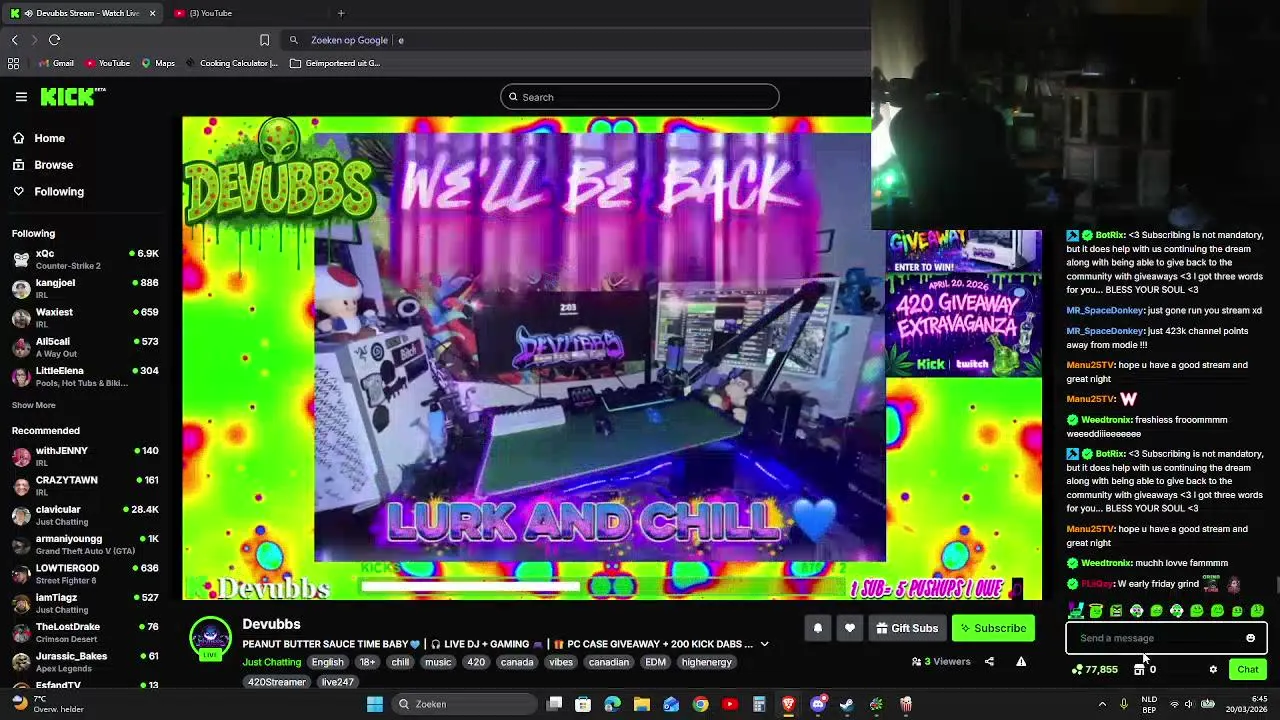
Task: Show hidden system tray icons
Action: pyautogui.click(x=1103, y=704)
